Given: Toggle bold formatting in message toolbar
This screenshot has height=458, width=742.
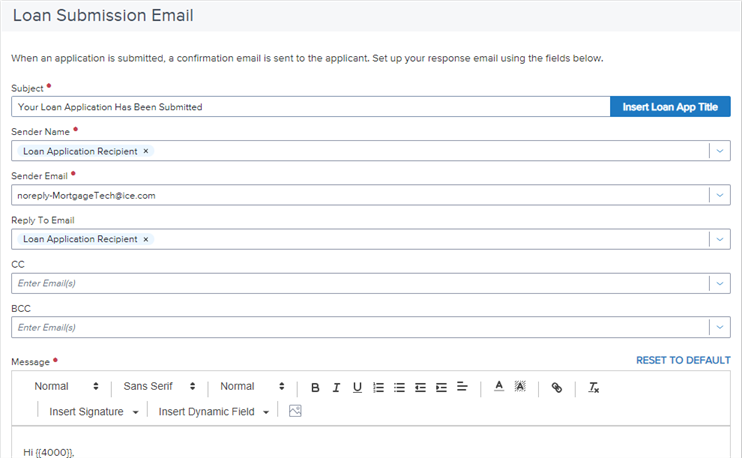Looking at the screenshot, I should coord(315,387).
